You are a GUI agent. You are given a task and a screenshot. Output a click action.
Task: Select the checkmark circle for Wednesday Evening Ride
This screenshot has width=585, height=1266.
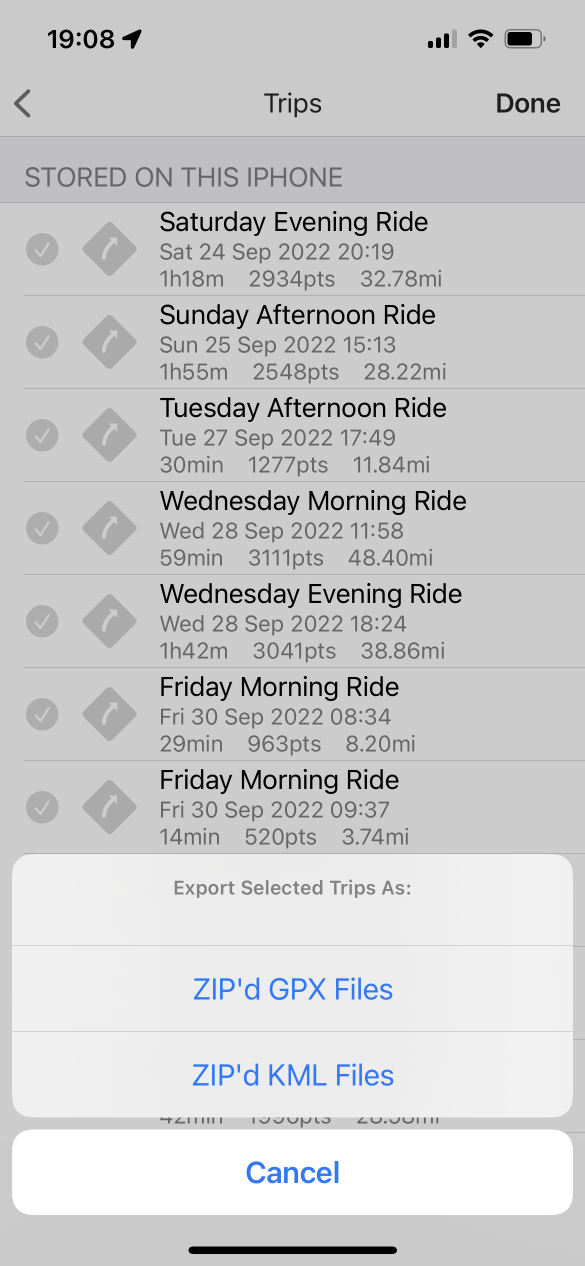[42, 621]
